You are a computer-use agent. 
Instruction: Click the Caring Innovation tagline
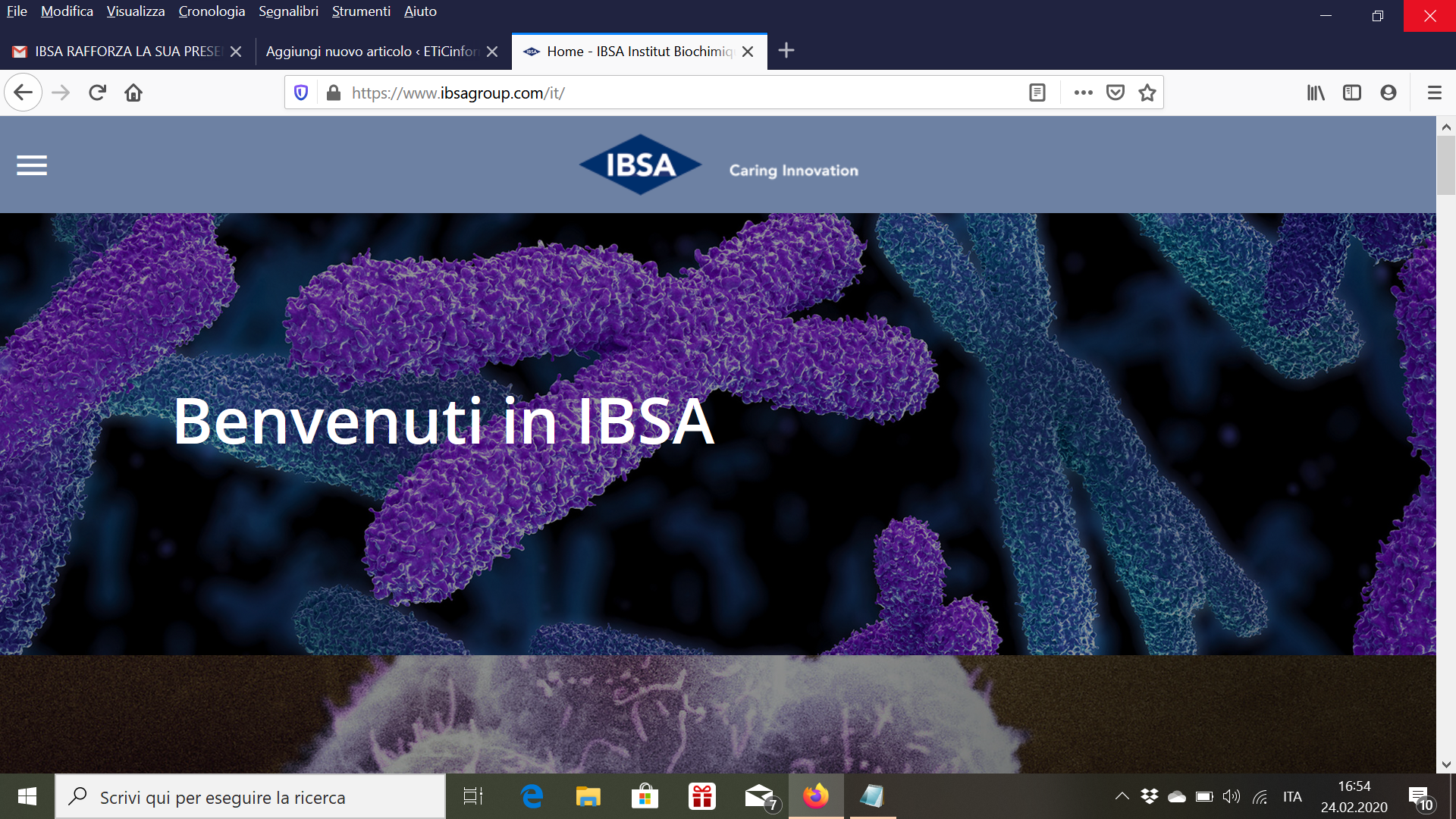pyautogui.click(x=793, y=171)
